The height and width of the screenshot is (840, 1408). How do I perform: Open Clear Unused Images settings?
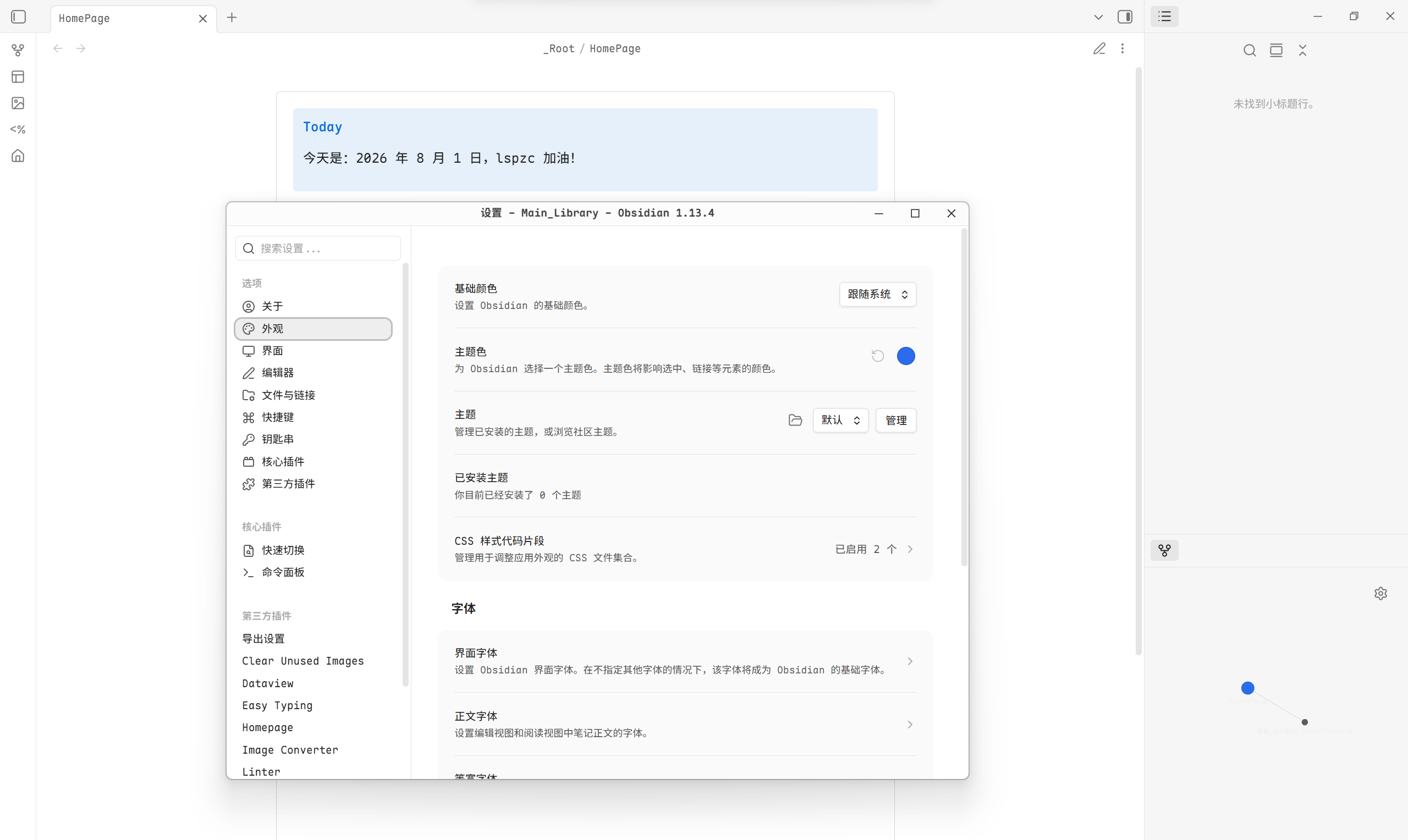[x=313, y=661]
